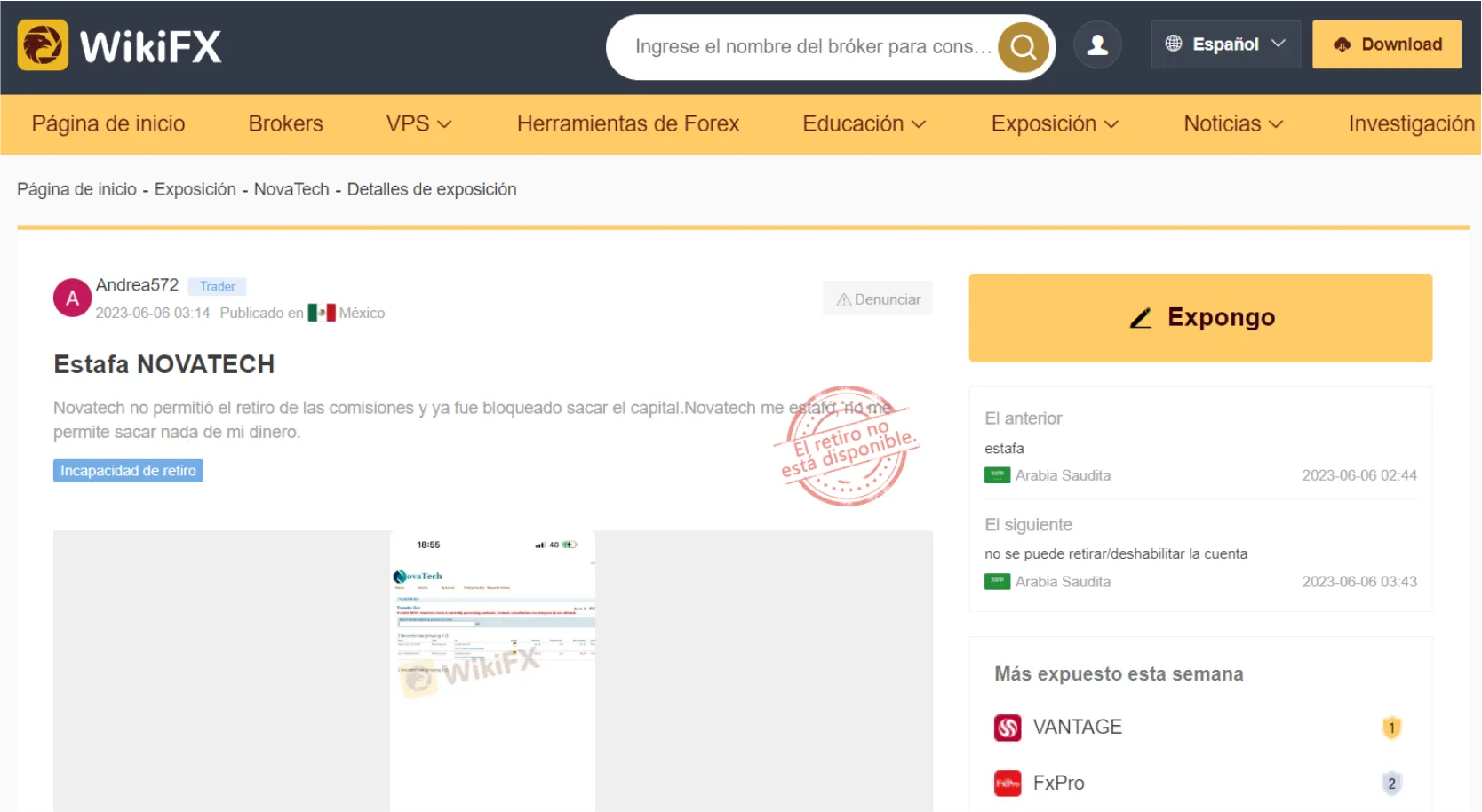Click Andrea572's avatar circle
The width and height of the screenshot is (1482, 812).
point(72,299)
